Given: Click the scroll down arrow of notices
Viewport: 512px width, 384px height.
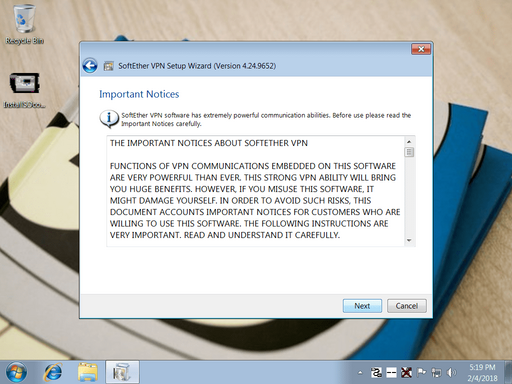Looking at the screenshot, I should (409, 240).
